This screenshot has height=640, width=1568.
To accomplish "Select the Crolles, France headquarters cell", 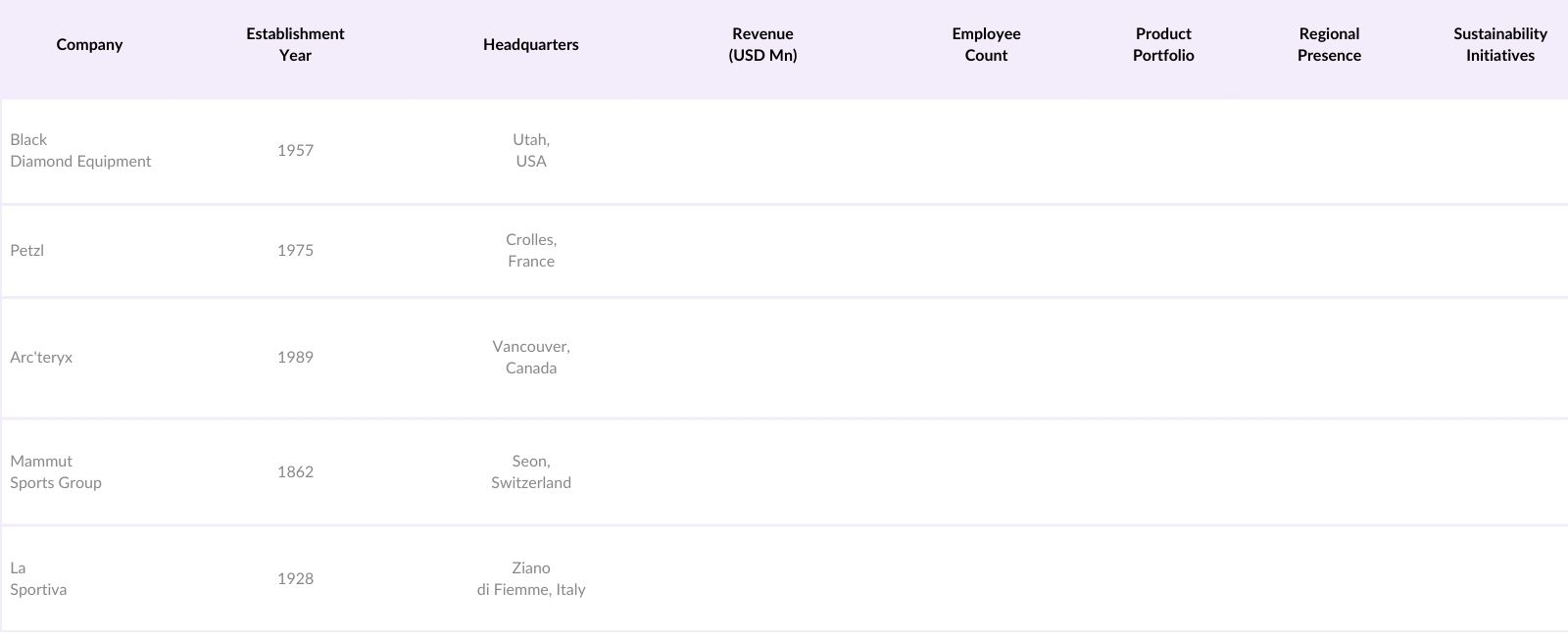I will pos(531,251).
